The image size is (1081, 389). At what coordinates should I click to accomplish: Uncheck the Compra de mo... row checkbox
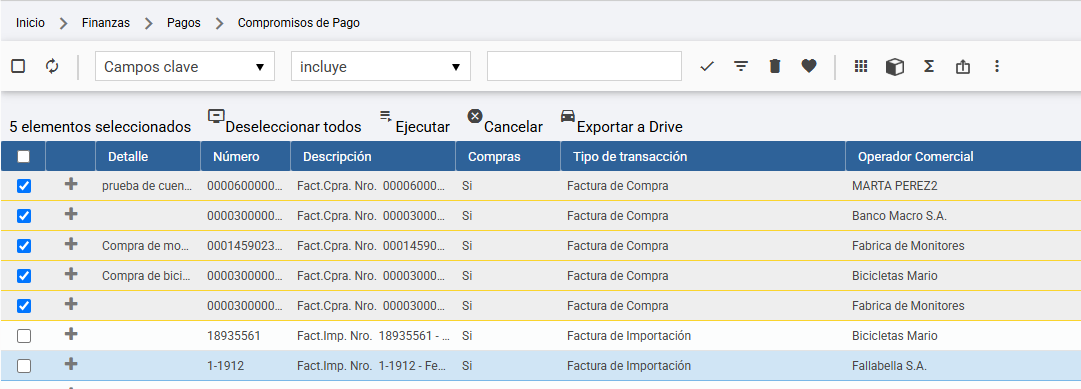23,246
